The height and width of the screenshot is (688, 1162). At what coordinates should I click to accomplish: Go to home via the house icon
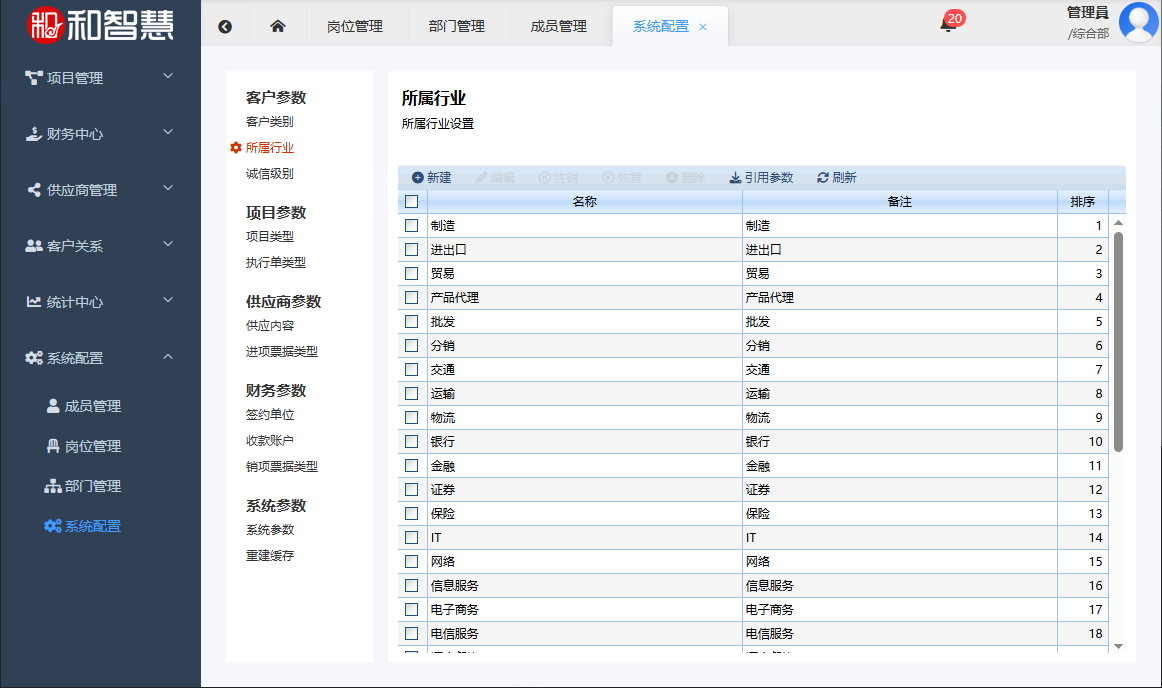tap(278, 26)
